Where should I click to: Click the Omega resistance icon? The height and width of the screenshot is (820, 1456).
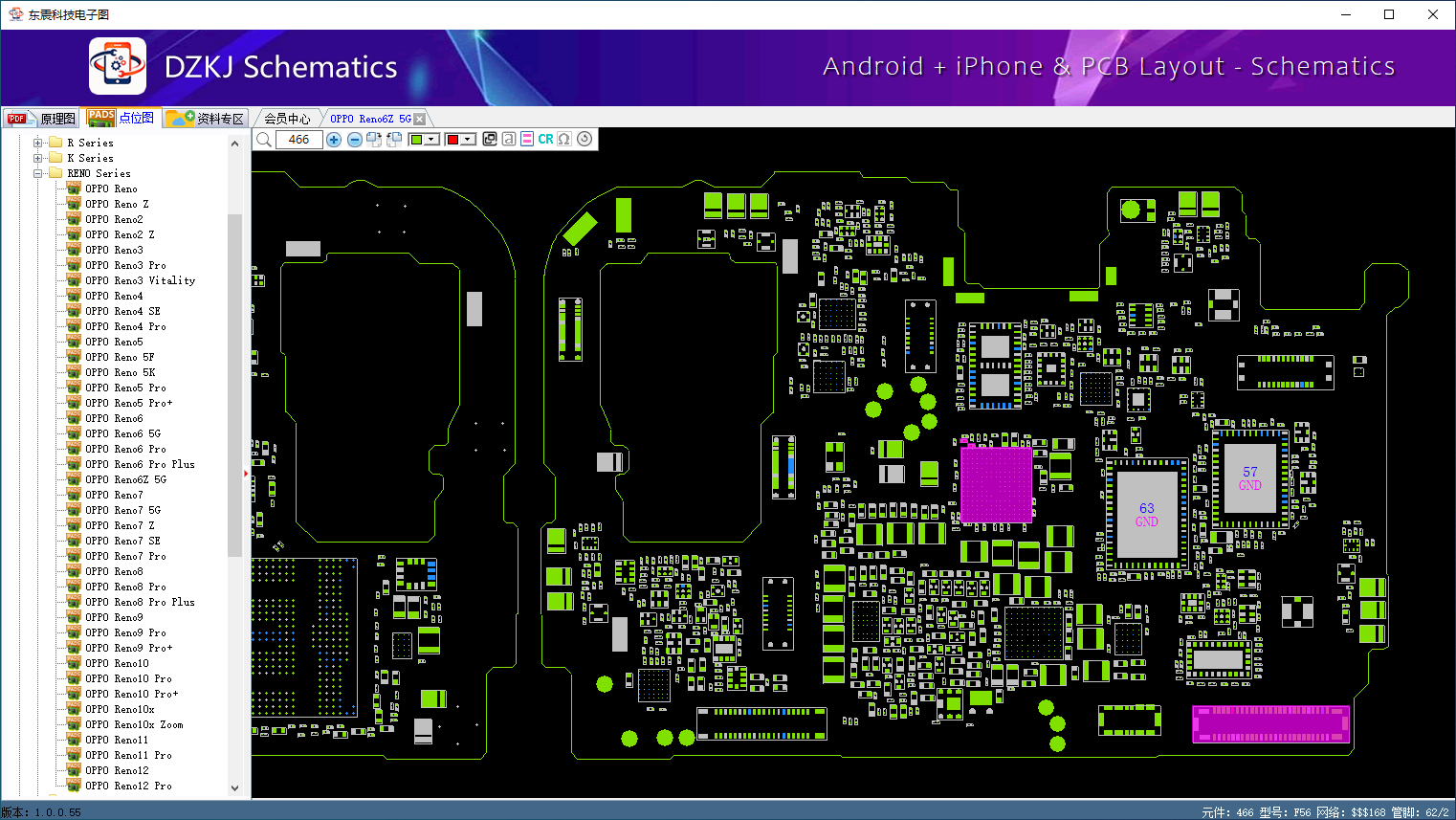point(564,139)
